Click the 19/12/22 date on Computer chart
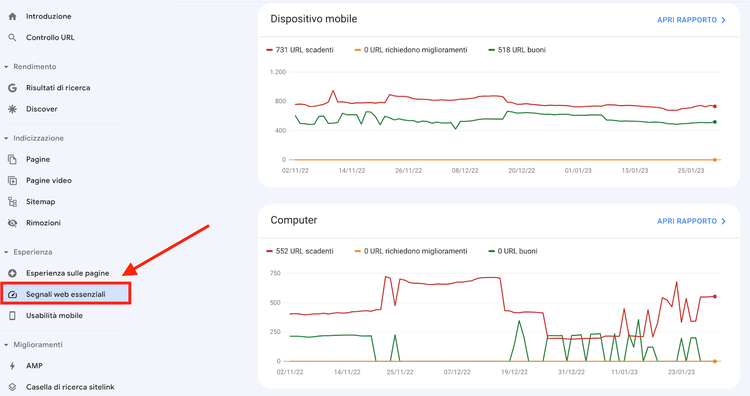Image resolution: width=750 pixels, height=396 pixels. 514,372
